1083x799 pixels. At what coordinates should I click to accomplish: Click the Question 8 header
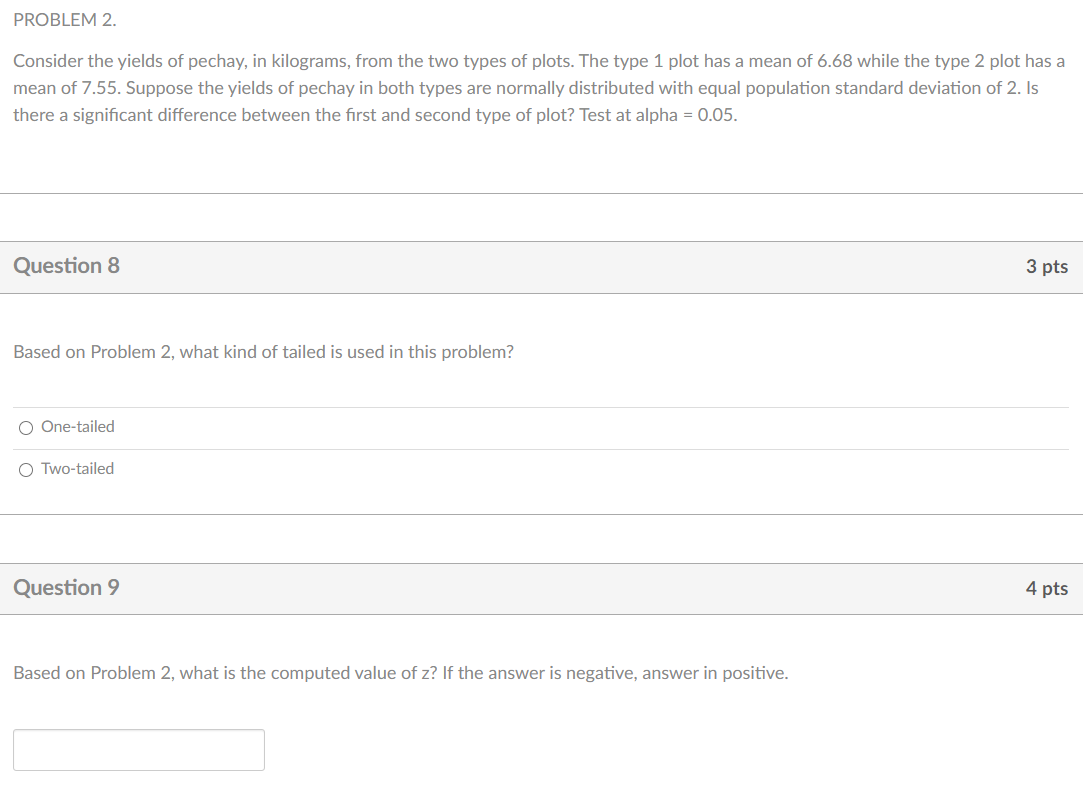tap(66, 266)
